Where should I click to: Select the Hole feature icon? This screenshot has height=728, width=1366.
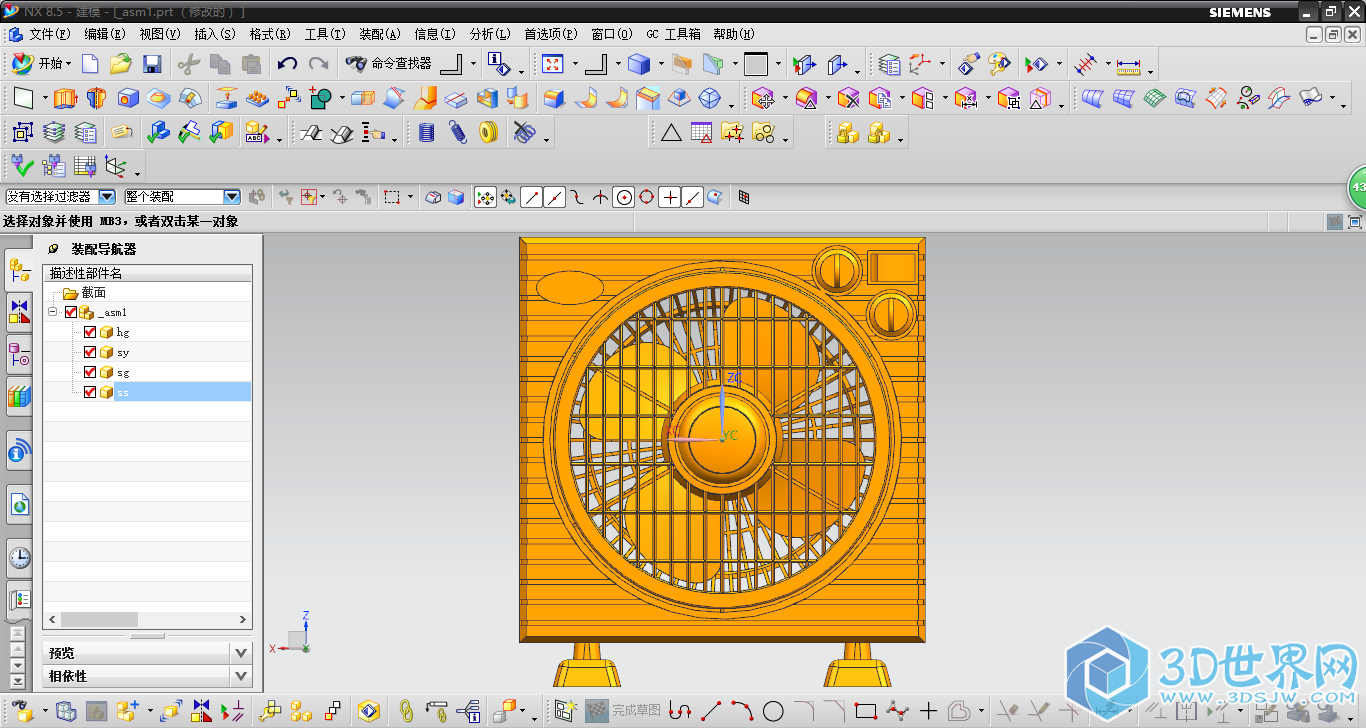(128, 98)
